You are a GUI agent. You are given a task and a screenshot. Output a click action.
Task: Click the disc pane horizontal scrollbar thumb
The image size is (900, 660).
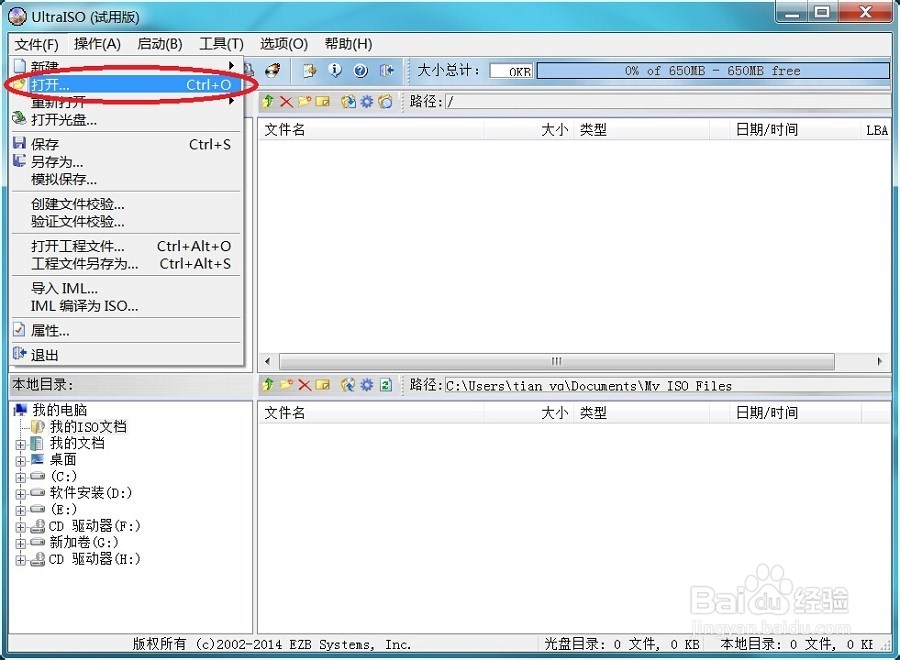coord(557,362)
